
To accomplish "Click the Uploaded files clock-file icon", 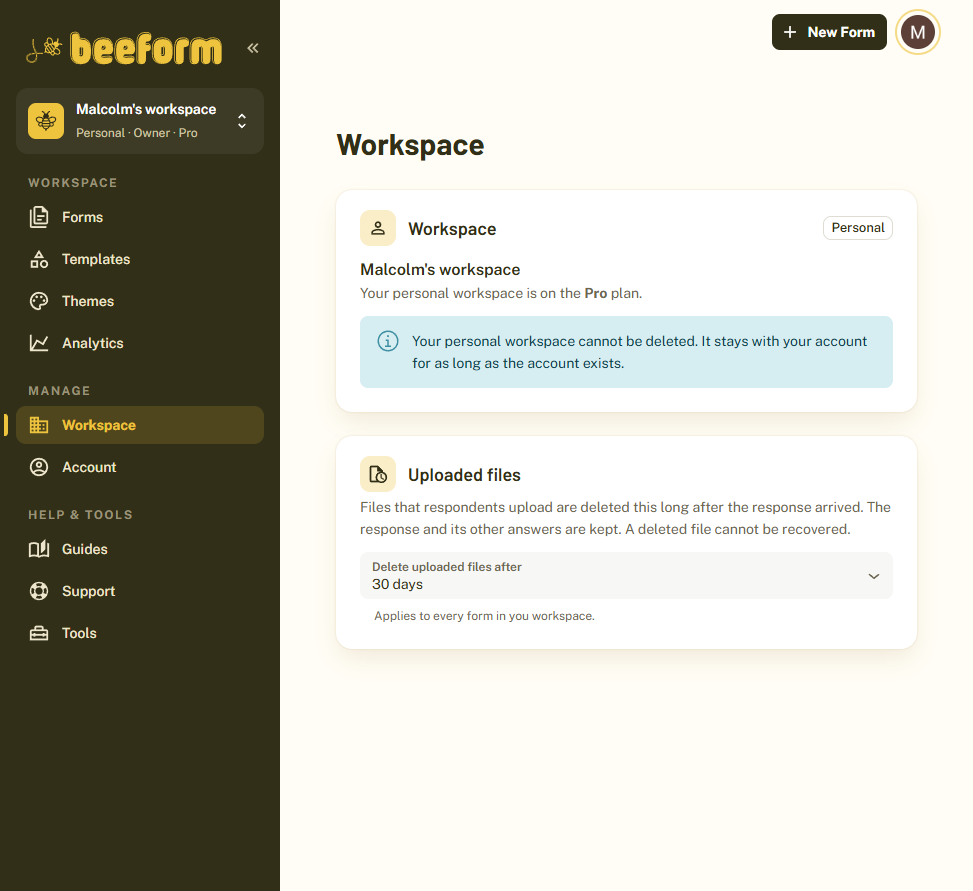I will tap(378, 475).
